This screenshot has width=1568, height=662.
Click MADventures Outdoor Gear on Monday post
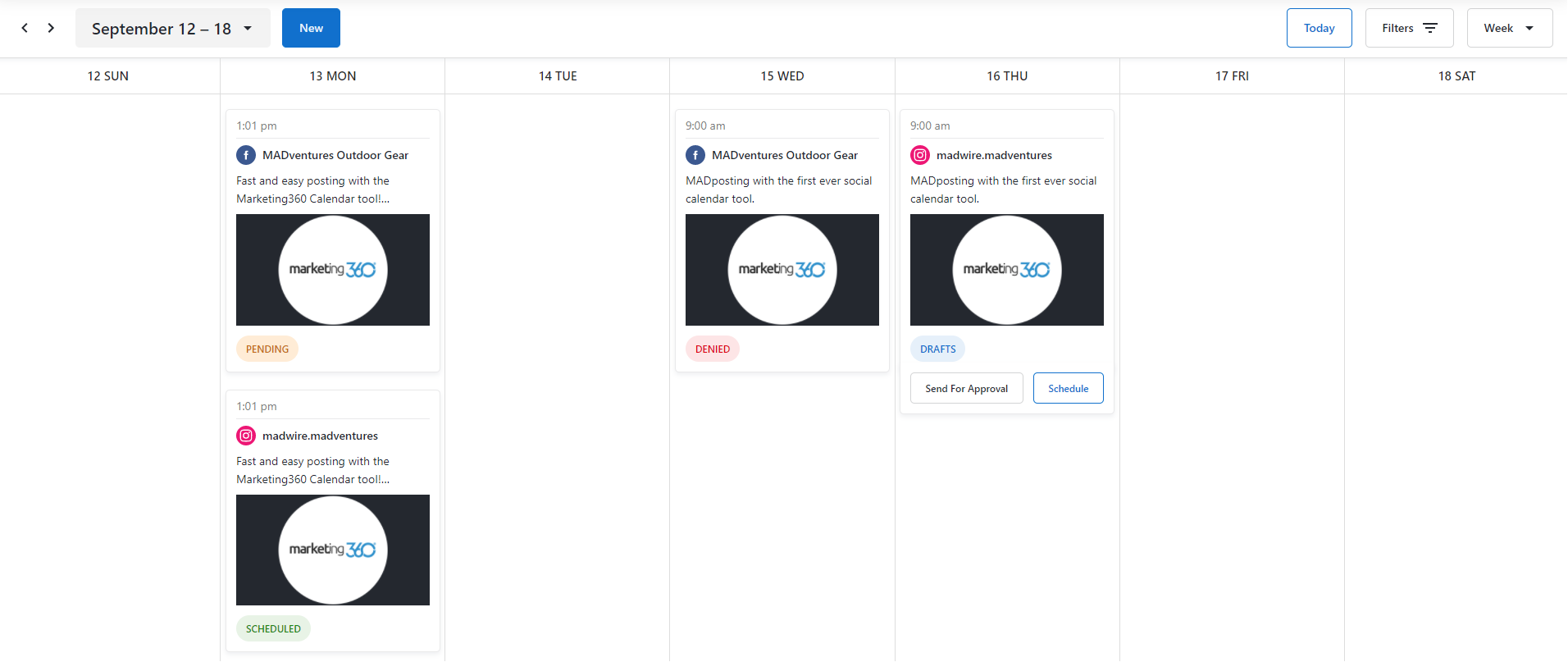(335, 155)
